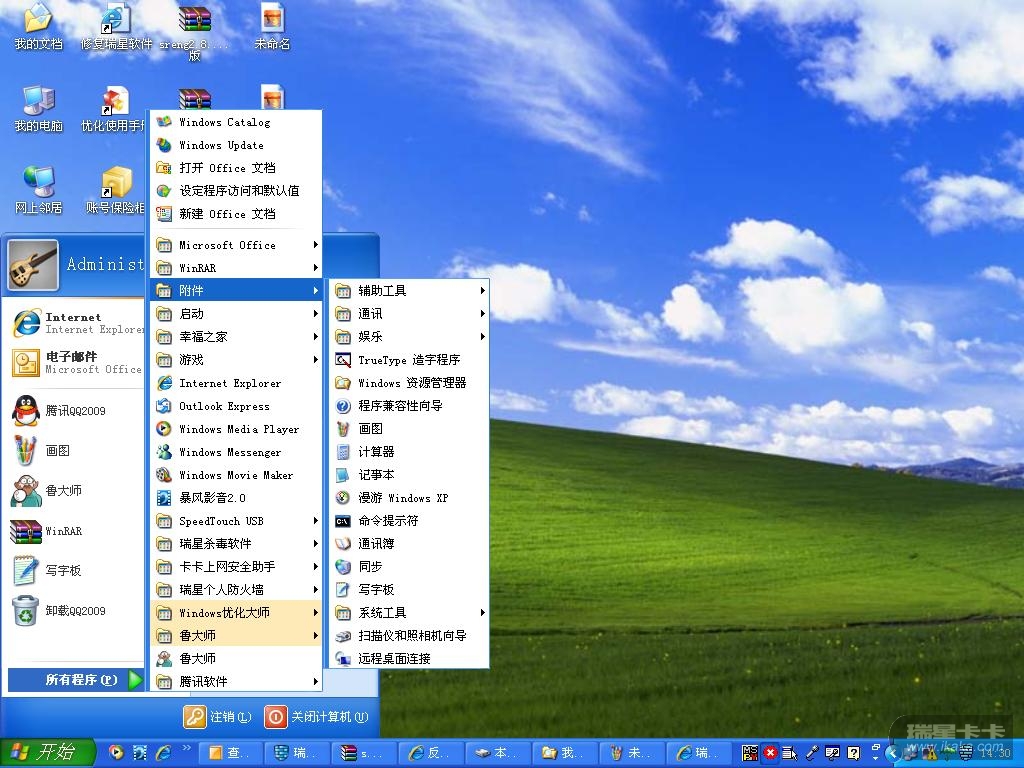
Task: Select 写字板 in accessories menu
Action: (x=376, y=590)
